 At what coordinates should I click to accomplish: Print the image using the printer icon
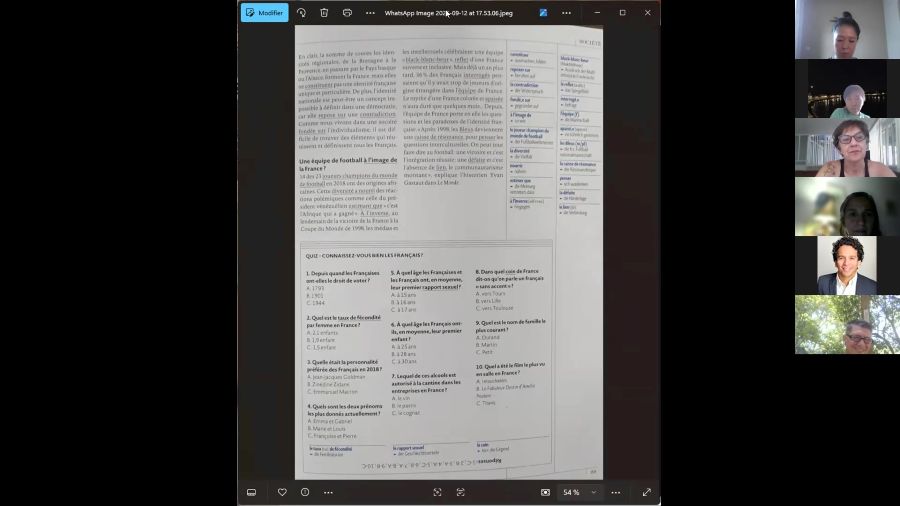347,13
